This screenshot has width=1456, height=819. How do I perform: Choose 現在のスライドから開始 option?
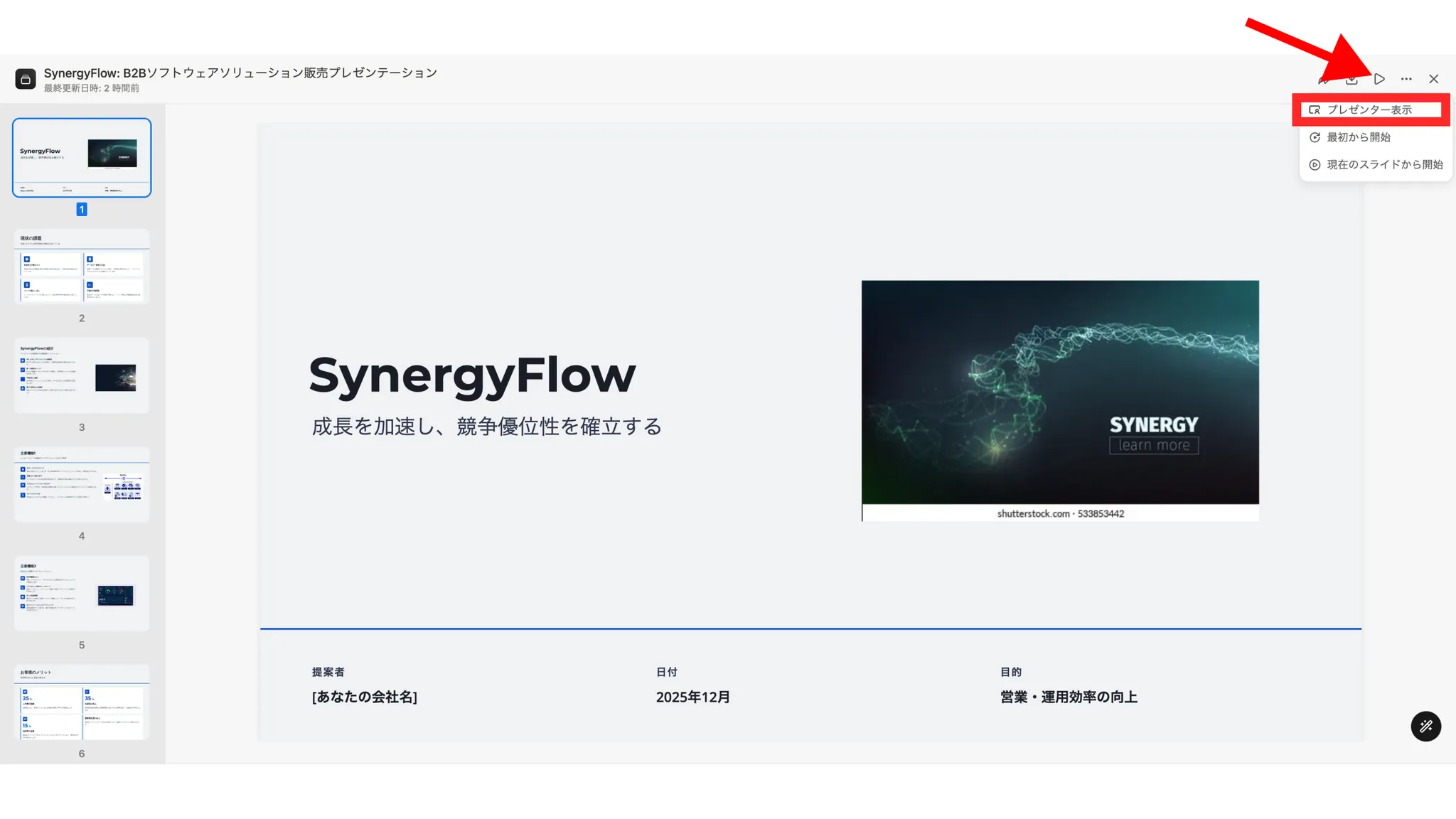(x=1383, y=165)
